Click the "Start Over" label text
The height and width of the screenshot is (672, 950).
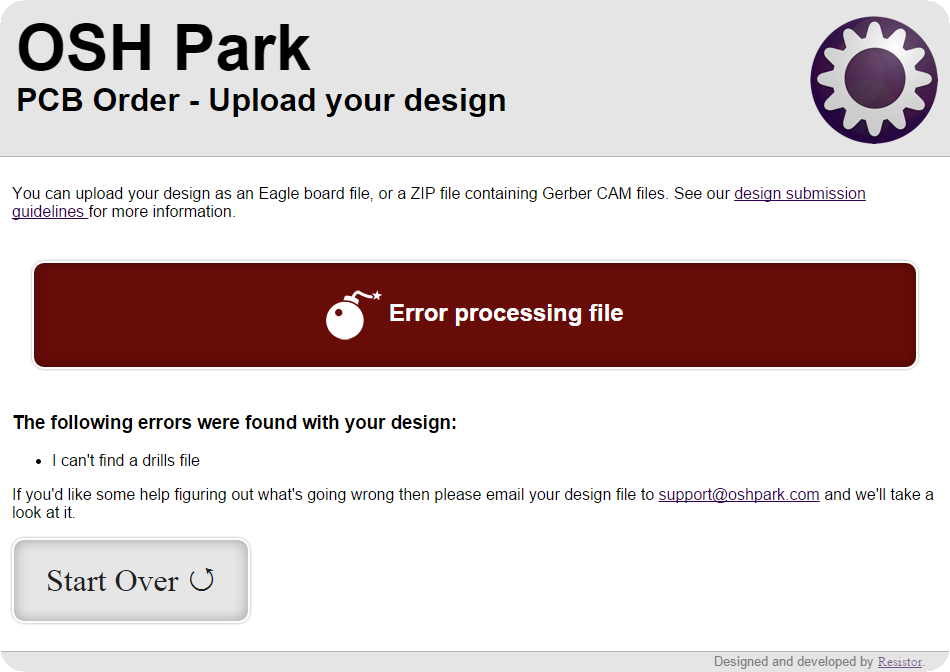click(112, 581)
